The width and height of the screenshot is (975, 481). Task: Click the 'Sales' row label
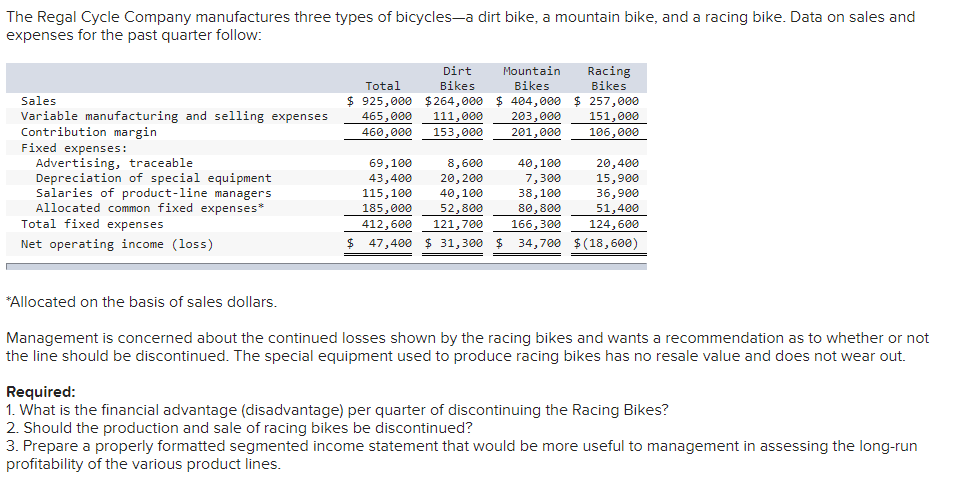[39, 101]
